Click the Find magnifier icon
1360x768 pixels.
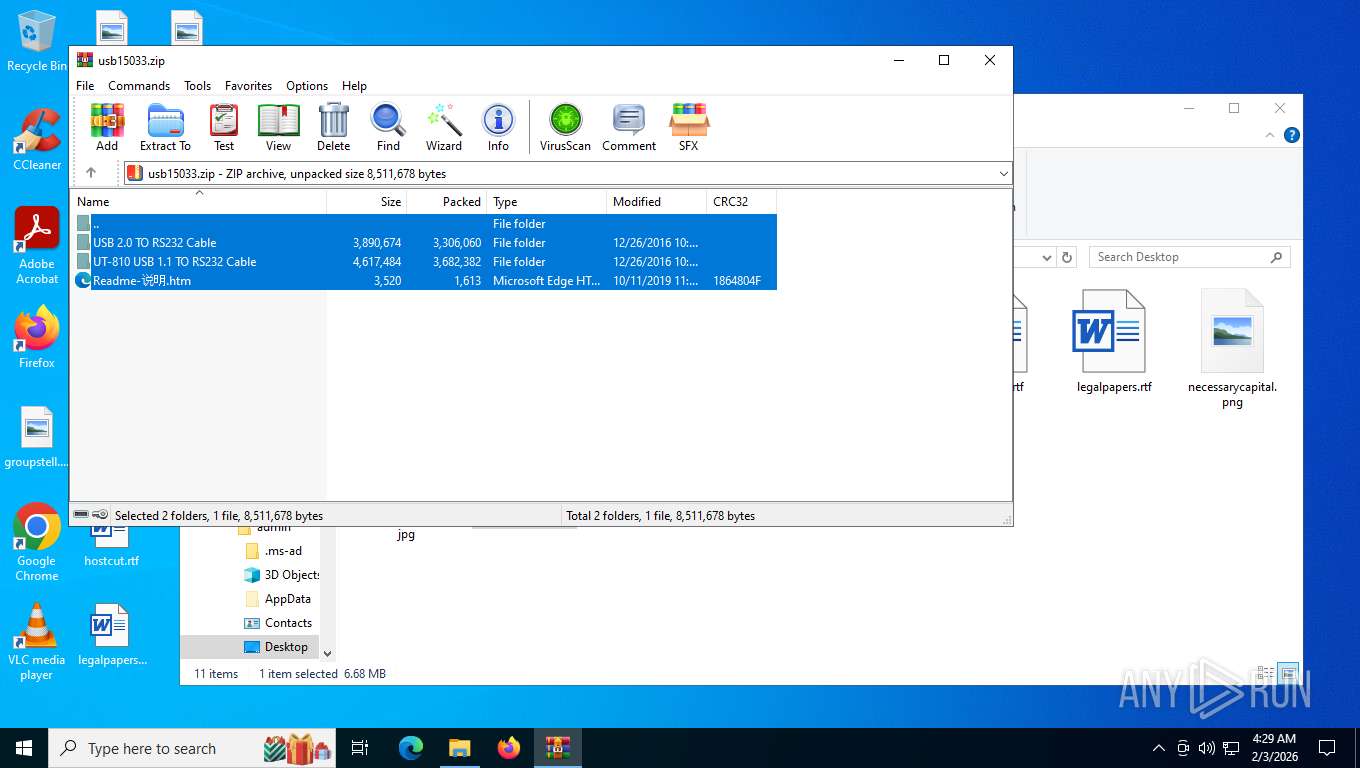click(388, 127)
